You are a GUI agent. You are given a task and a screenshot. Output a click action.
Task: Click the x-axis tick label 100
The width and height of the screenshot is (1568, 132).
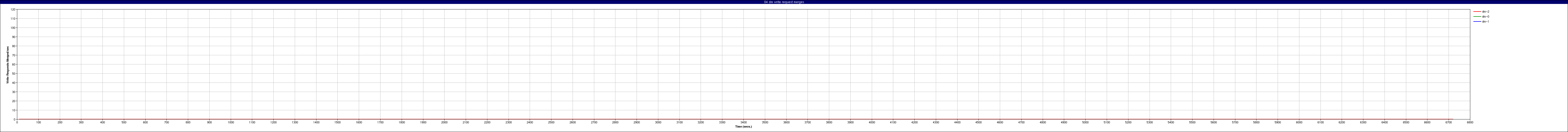(38, 122)
